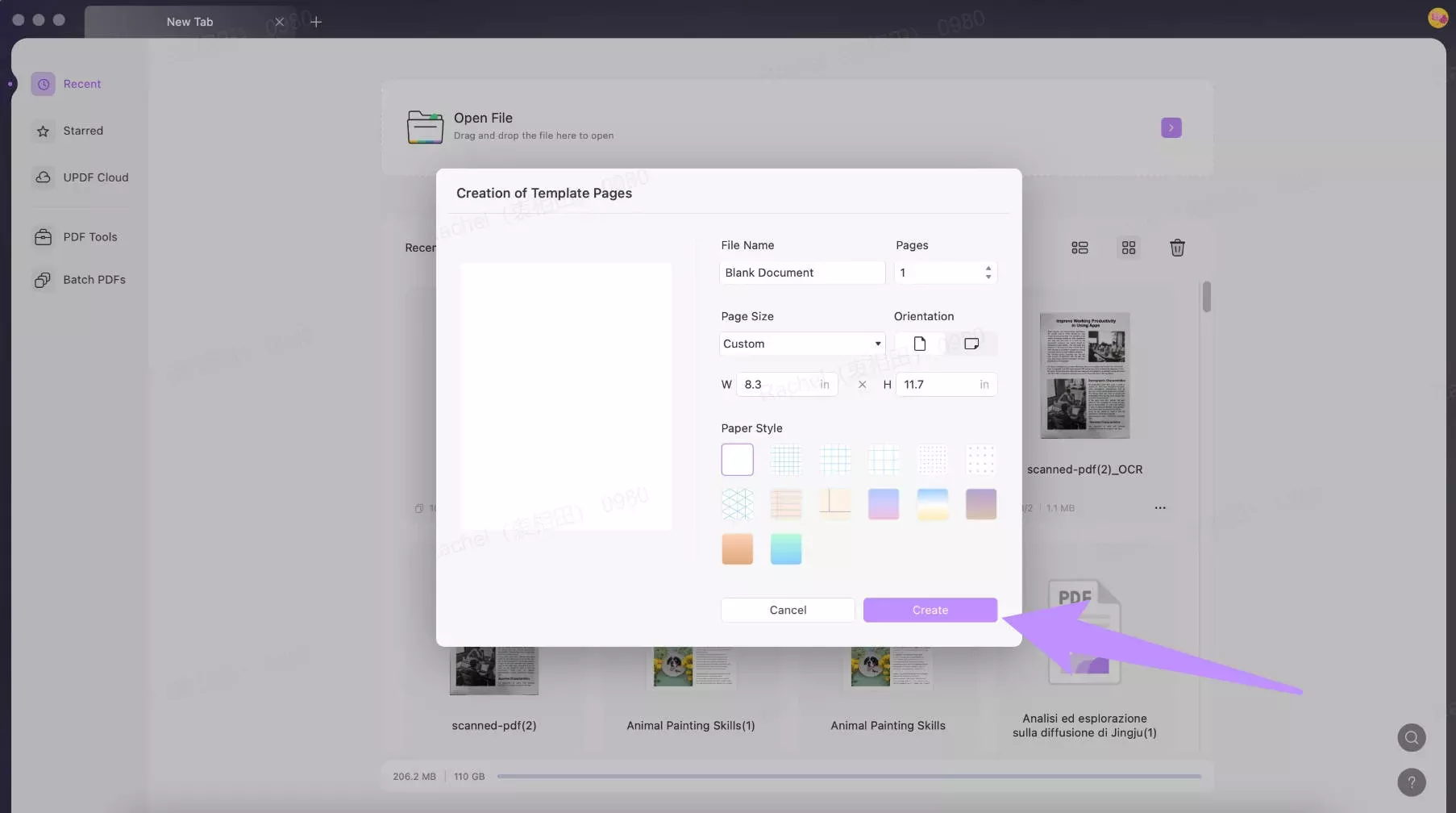Screen dimensions: 1456x813
Task: Open the Recent section in sidebar
Action: pyautogui.click(x=68, y=84)
